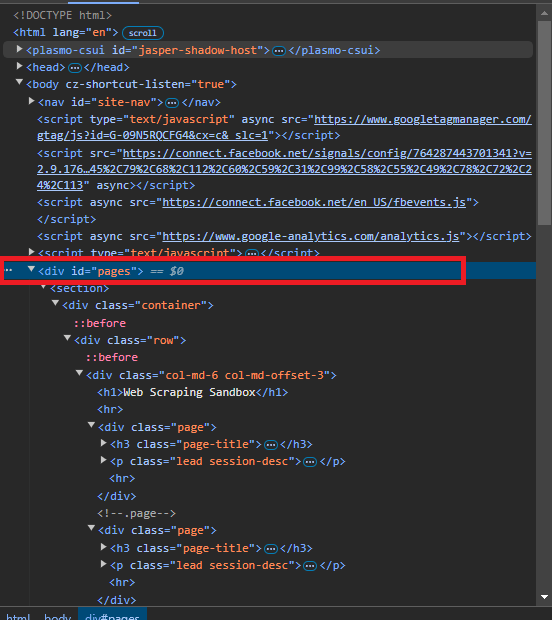Collapse the body element

coord(19,82)
